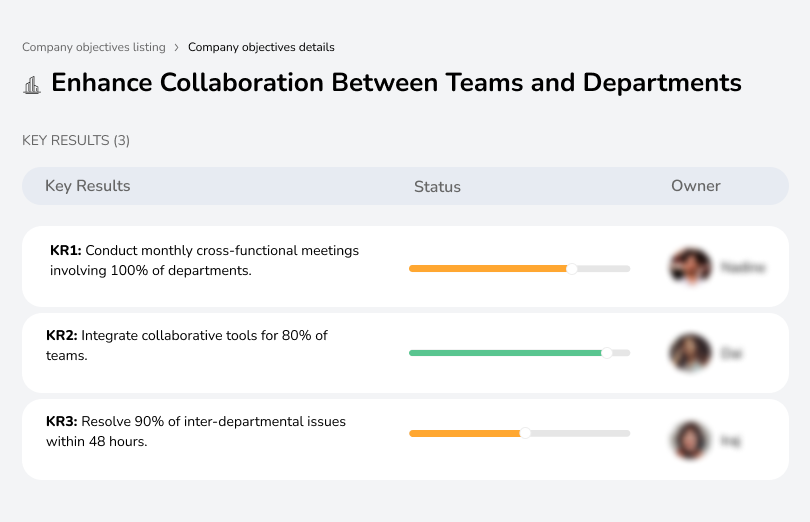The image size is (810, 522).
Task: Select the KR2 Integrate collaborative tools text
Action: pos(186,345)
